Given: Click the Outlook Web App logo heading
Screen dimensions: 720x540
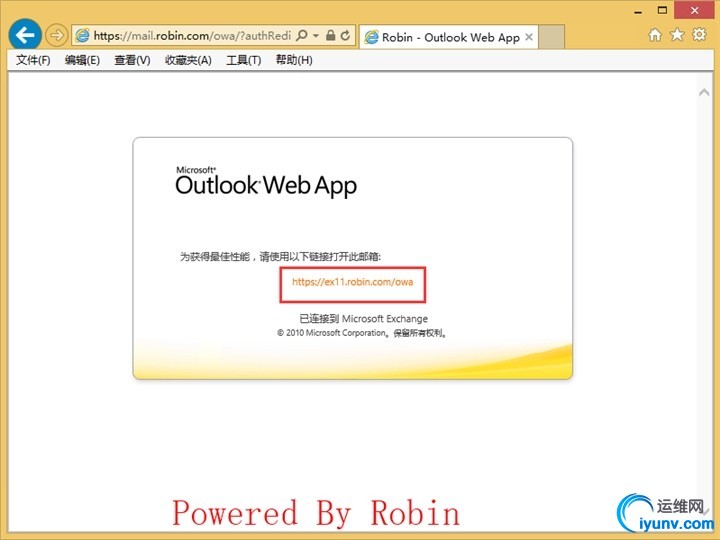Looking at the screenshot, I should pyautogui.click(x=266, y=182).
